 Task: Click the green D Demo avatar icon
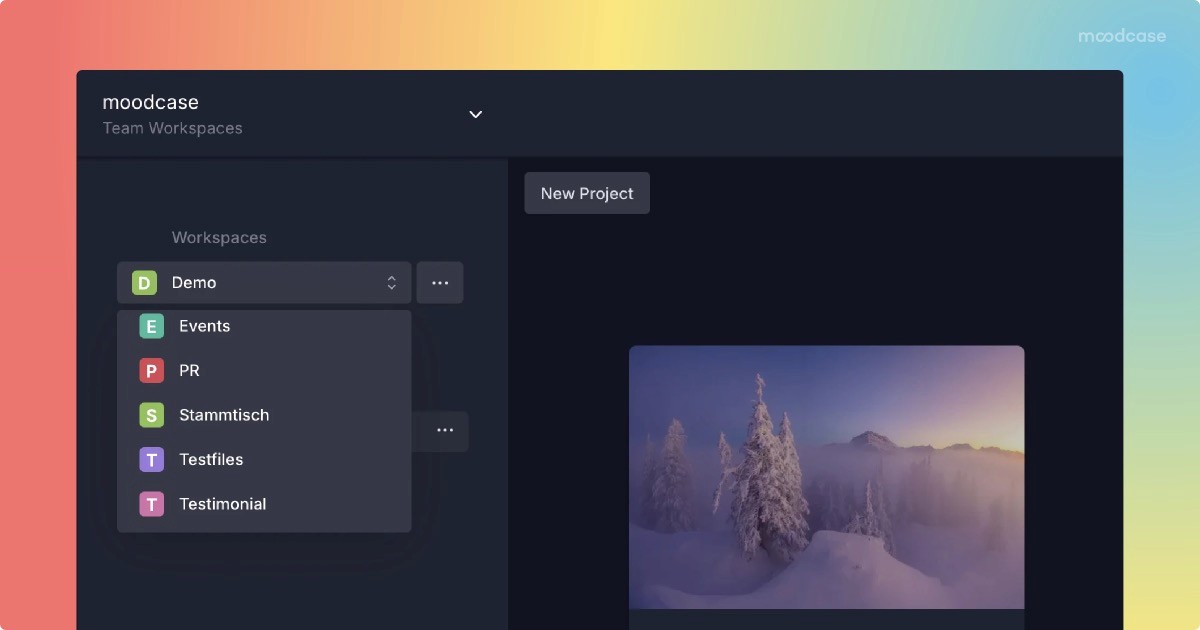pyautogui.click(x=144, y=283)
